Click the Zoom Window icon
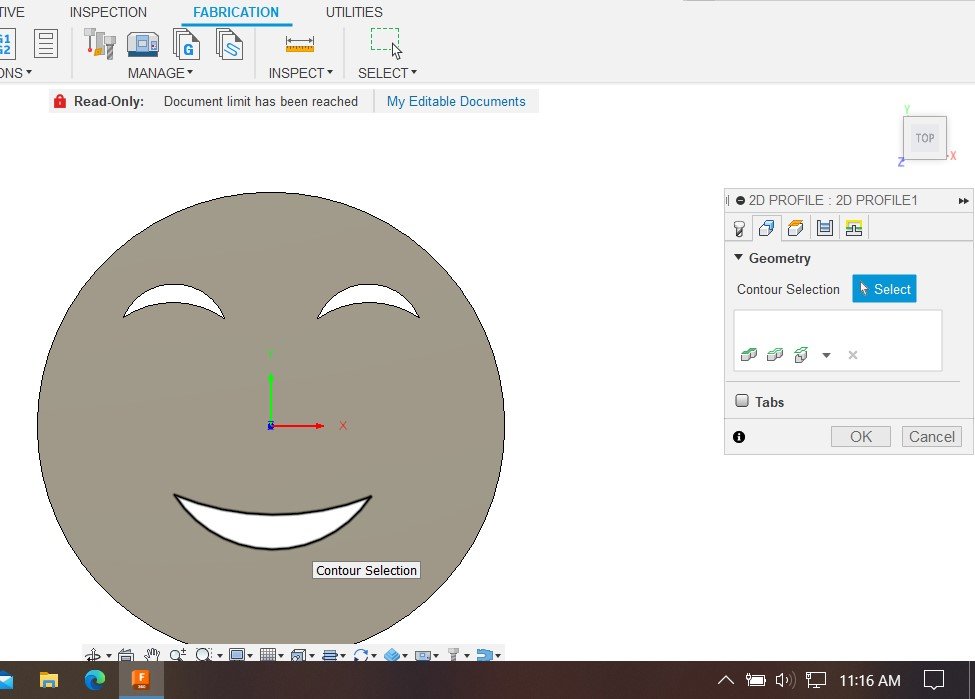This screenshot has height=699, width=975. (x=203, y=655)
